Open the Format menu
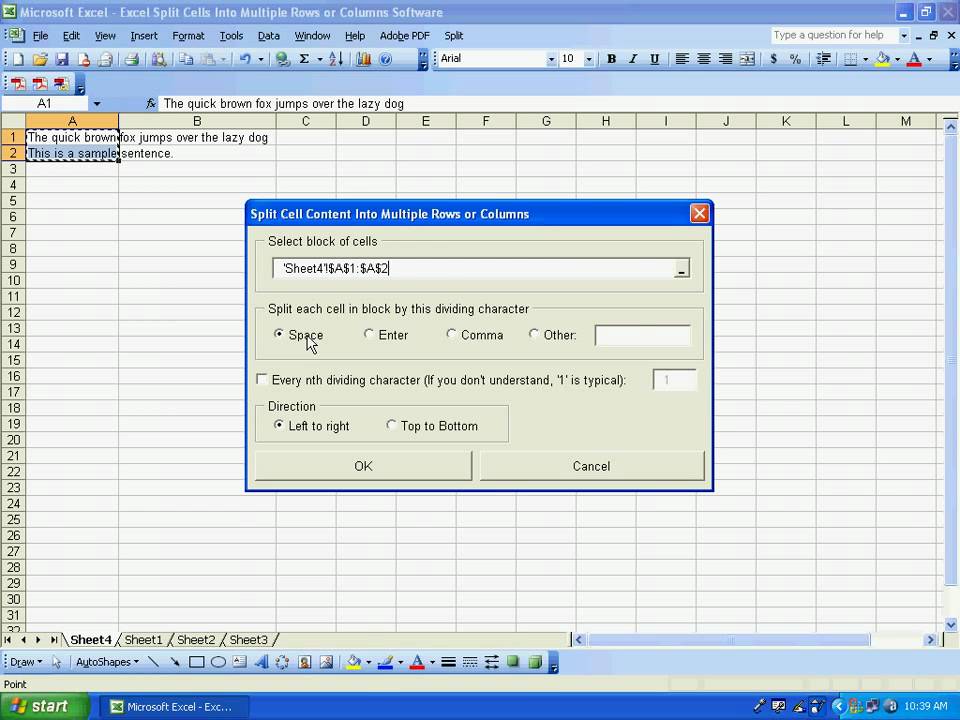The image size is (960, 720). tap(188, 36)
